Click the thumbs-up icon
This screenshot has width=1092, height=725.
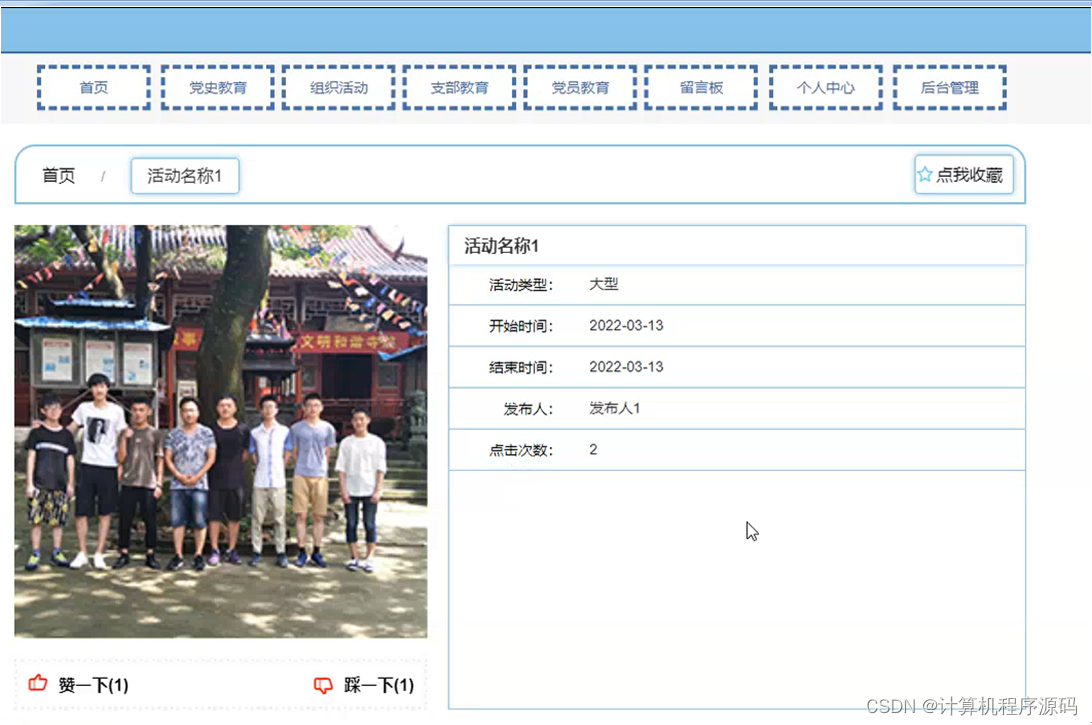pyautogui.click(x=38, y=683)
